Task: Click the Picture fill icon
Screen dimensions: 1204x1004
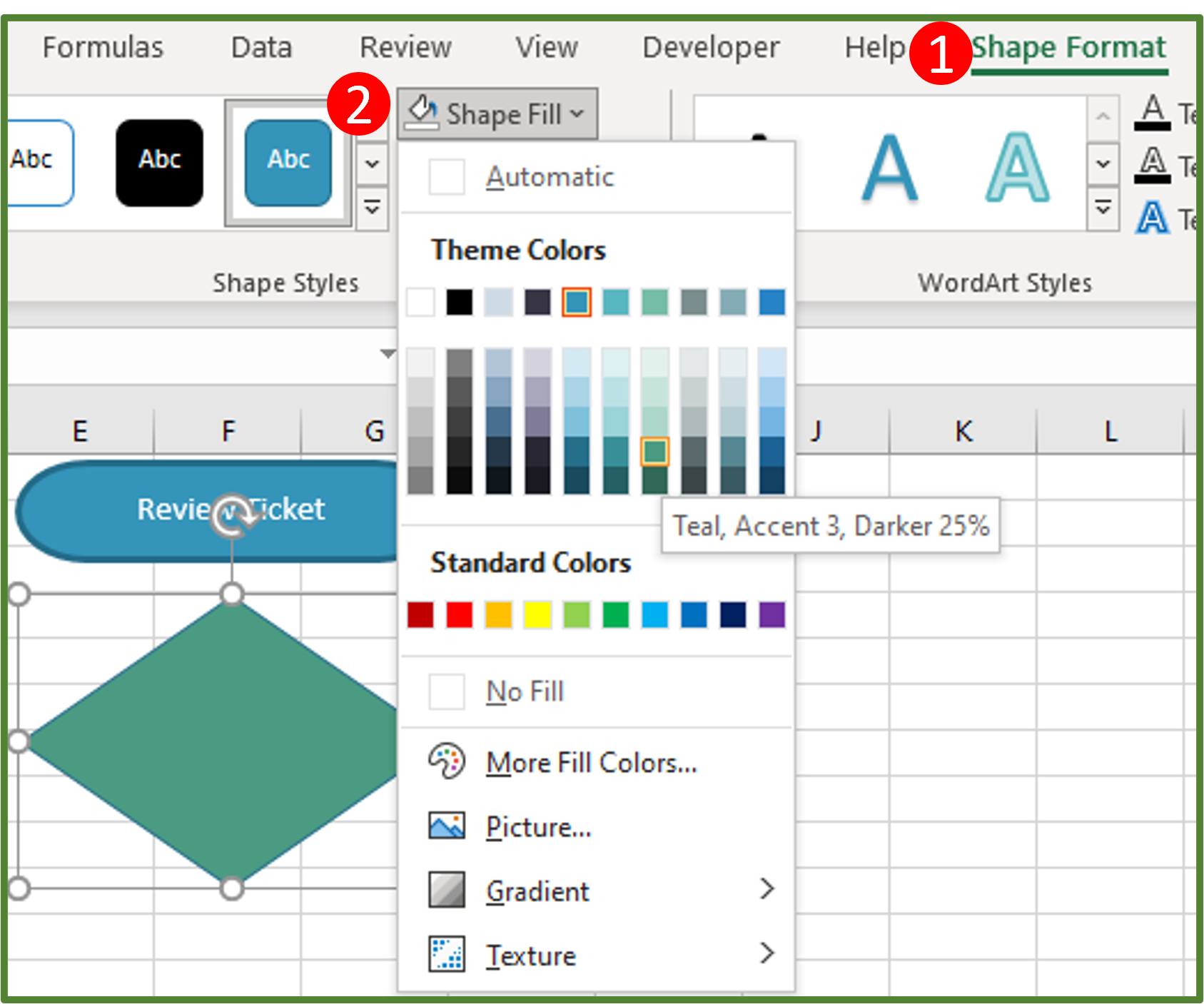Action: click(x=447, y=826)
